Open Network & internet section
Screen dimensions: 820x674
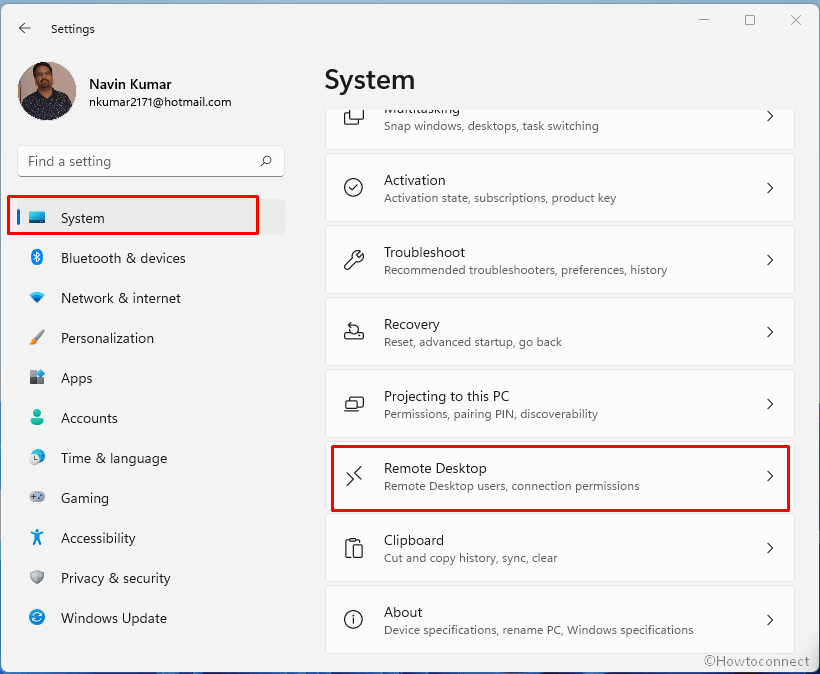tap(151, 298)
